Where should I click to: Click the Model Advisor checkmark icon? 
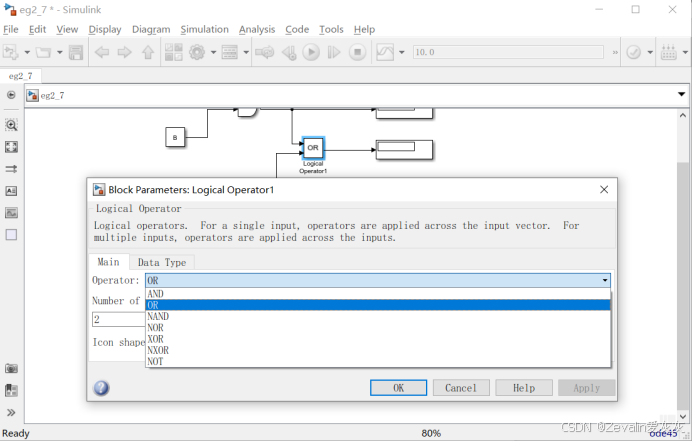coord(634,52)
